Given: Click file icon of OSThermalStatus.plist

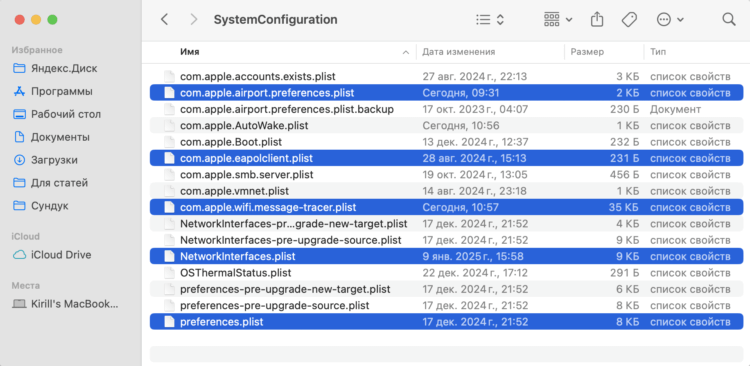Looking at the screenshot, I should (169, 273).
